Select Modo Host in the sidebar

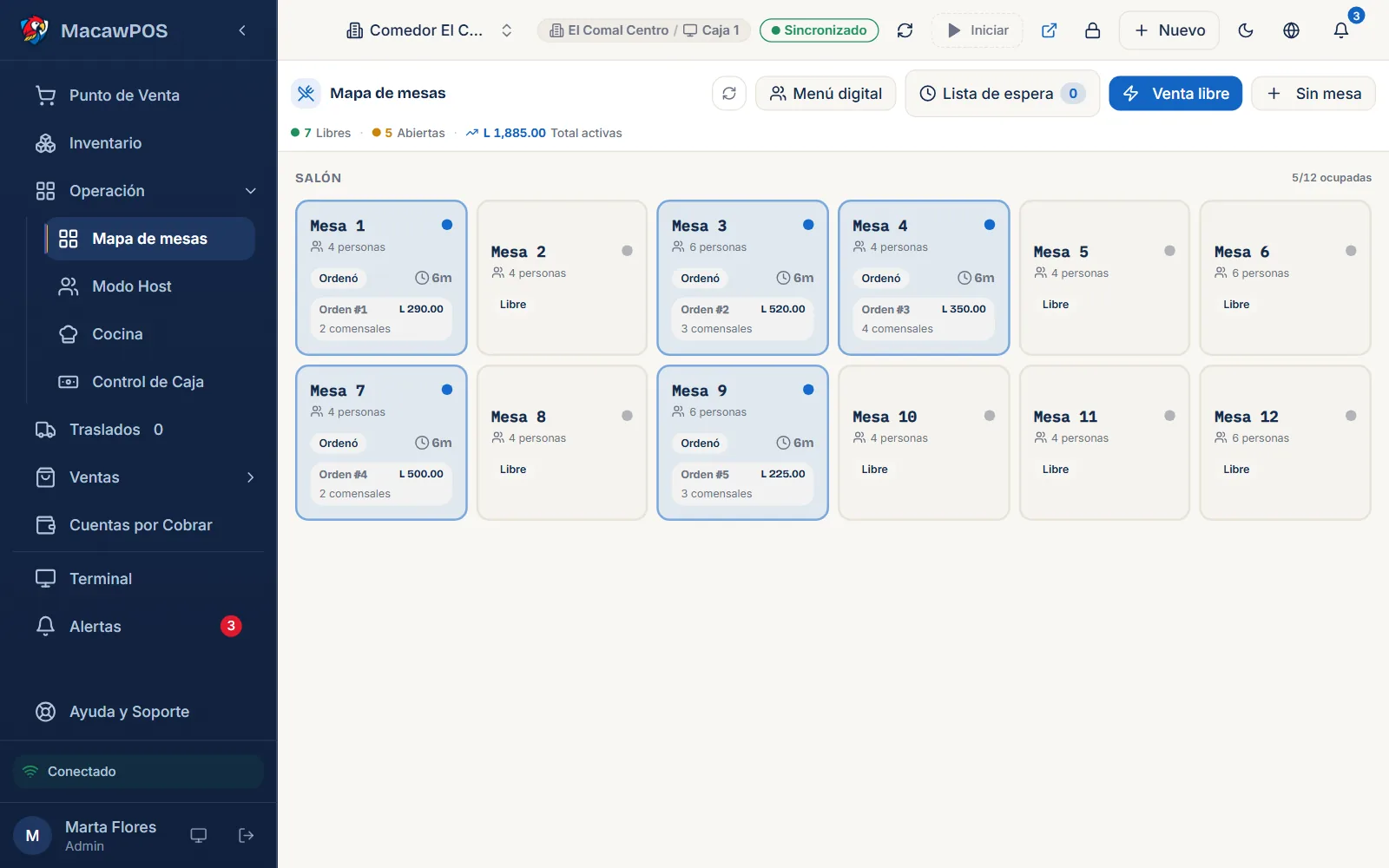click(150, 286)
